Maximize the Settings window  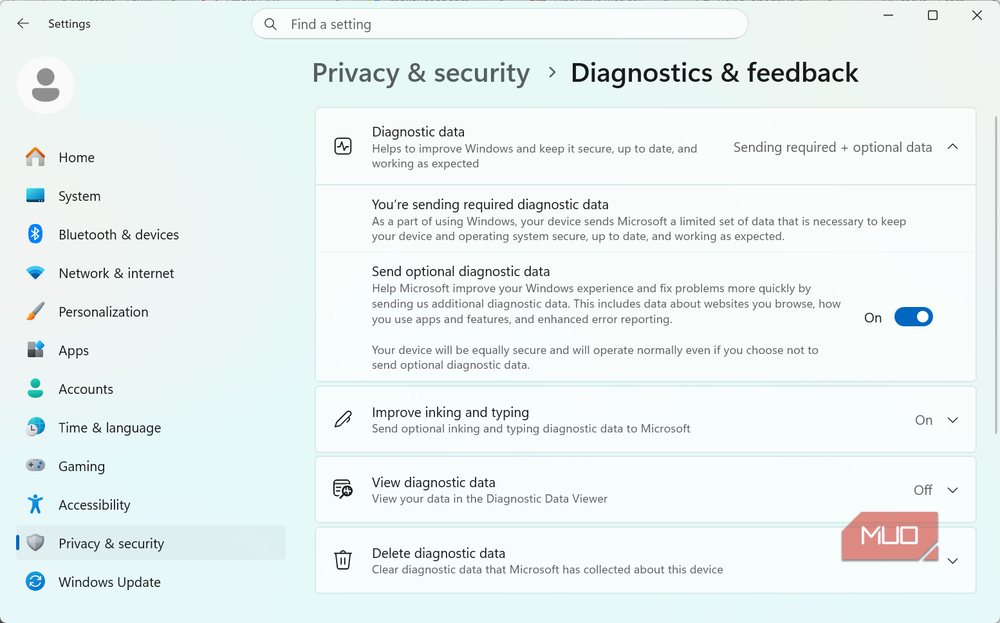tap(932, 15)
